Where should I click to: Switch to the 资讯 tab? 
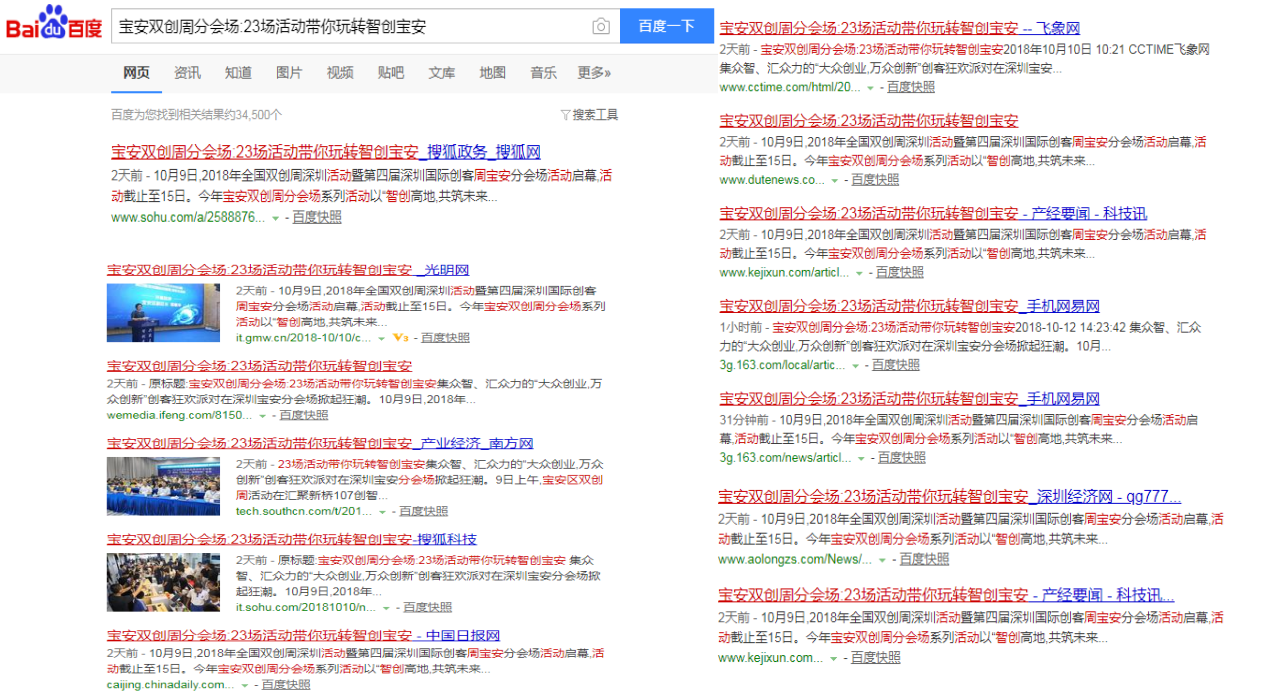click(187, 73)
